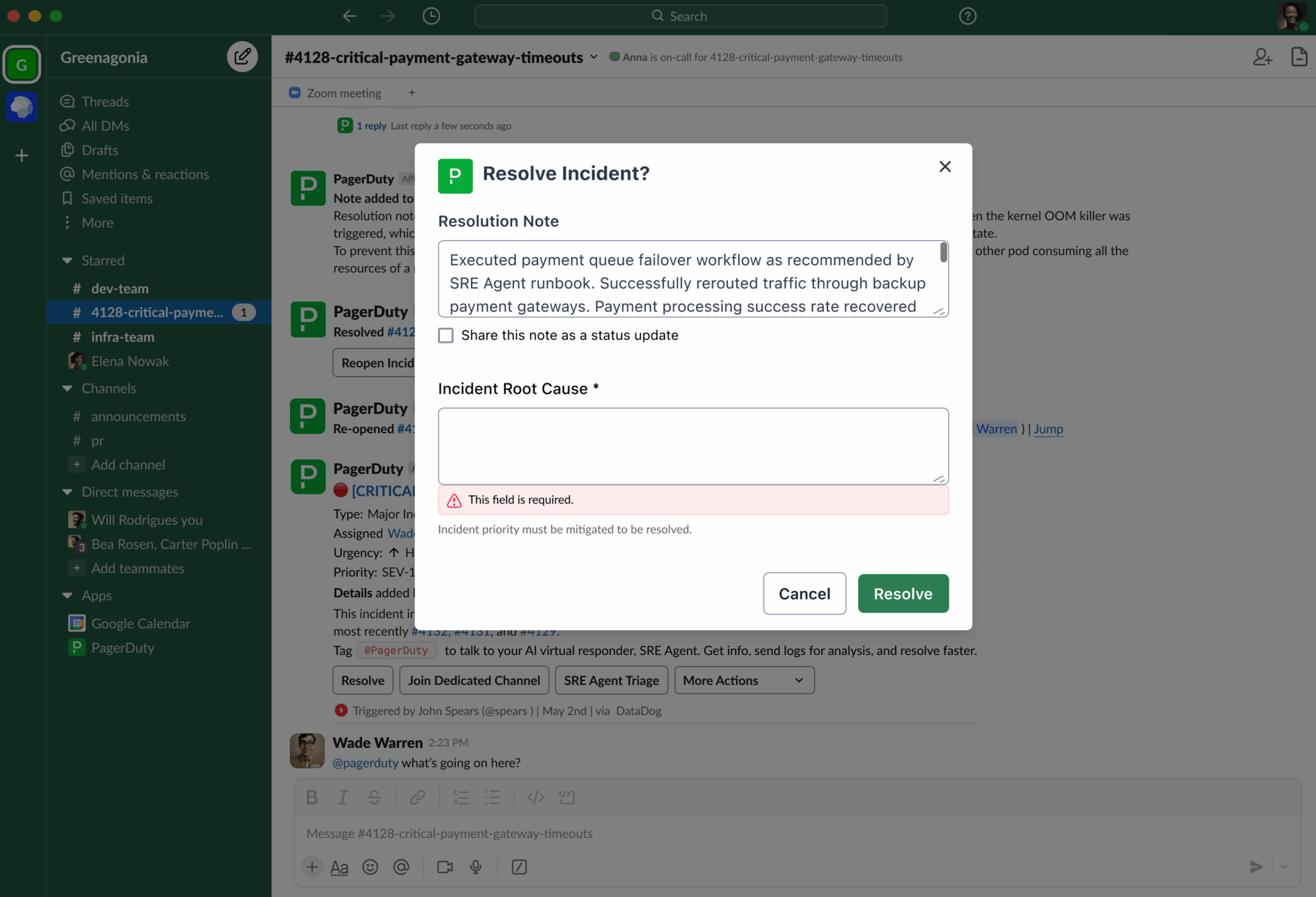Click the green Resolve button in dialog
1316x897 pixels.
pos(903,594)
